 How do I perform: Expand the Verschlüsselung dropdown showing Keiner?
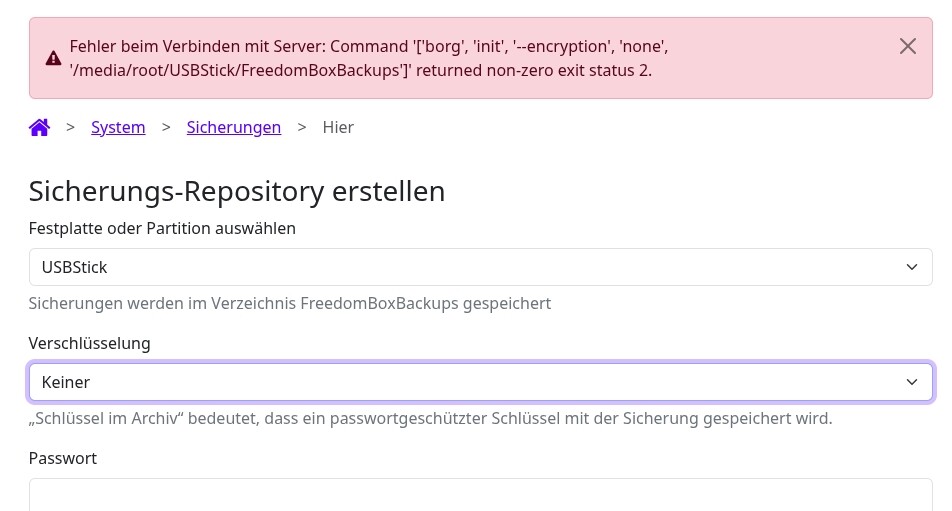[x=480, y=382]
